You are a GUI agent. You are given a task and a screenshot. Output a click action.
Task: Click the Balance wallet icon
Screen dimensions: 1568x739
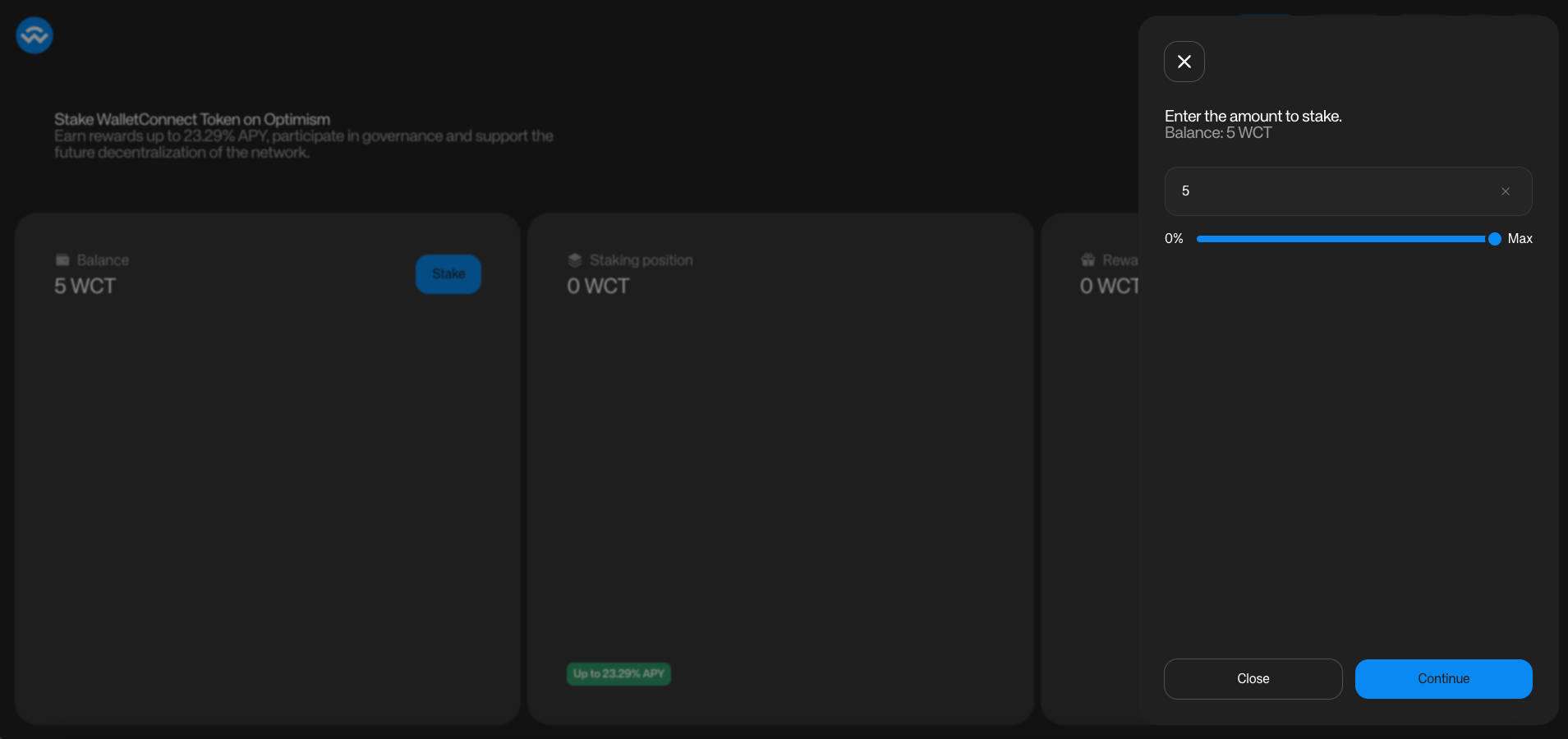tap(62, 260)
